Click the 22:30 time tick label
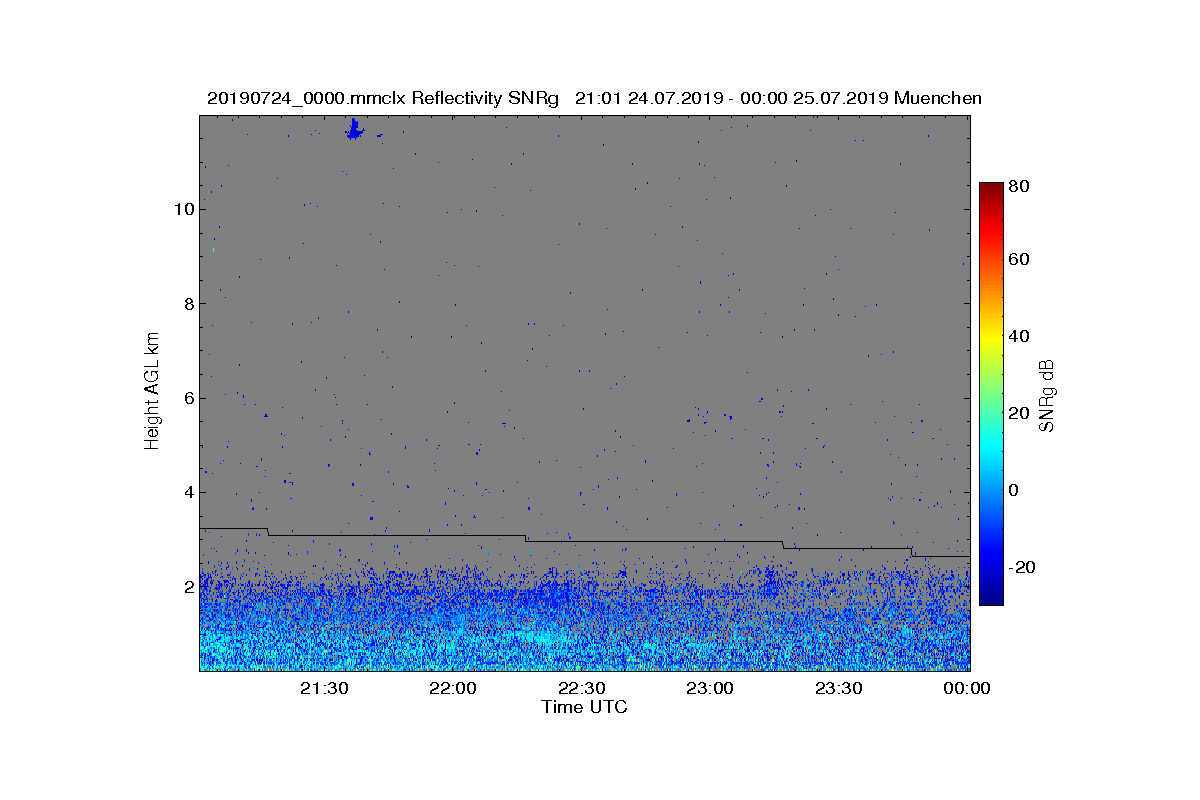 coord(582,688)
